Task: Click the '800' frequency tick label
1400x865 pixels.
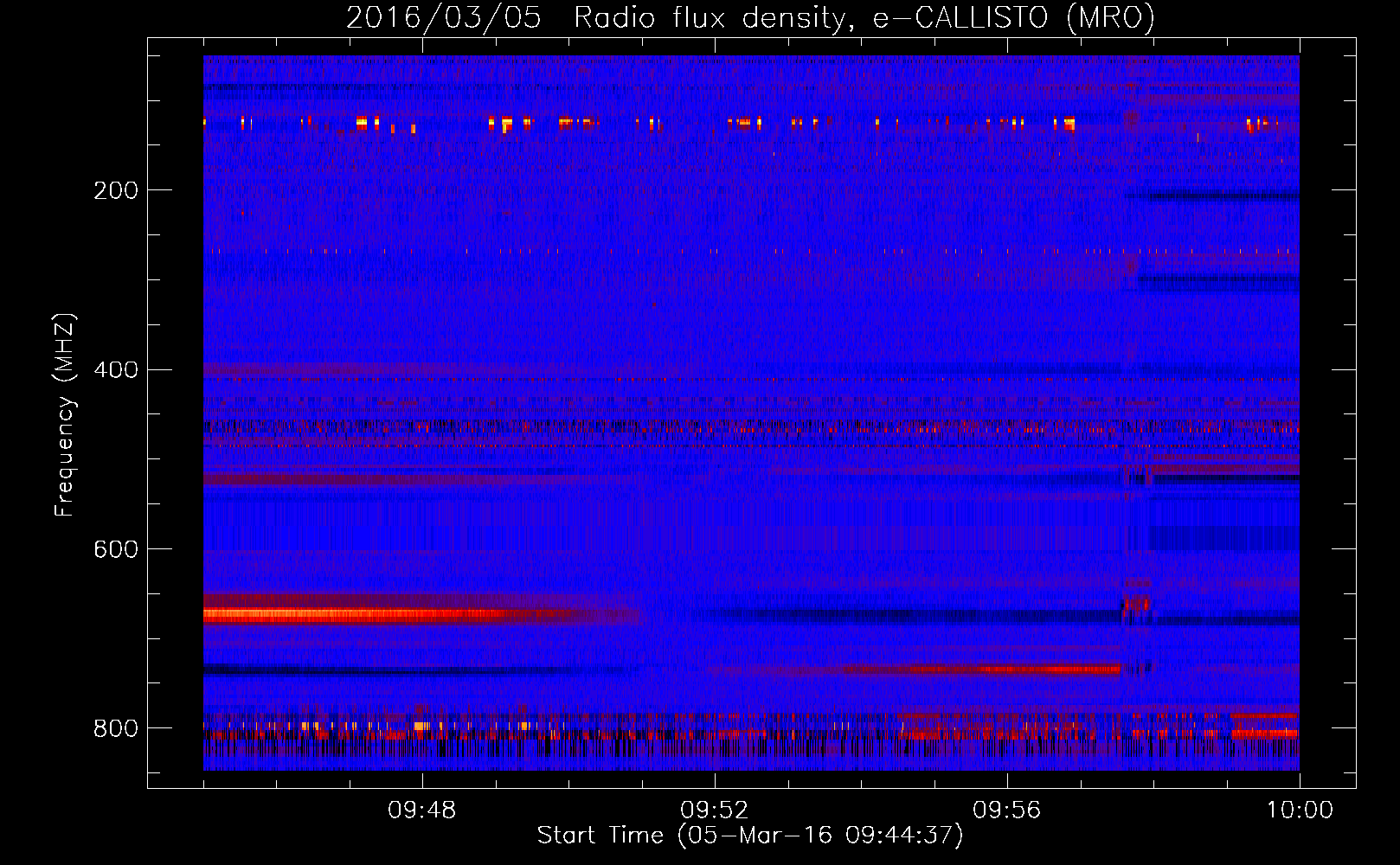Action: 116,728
